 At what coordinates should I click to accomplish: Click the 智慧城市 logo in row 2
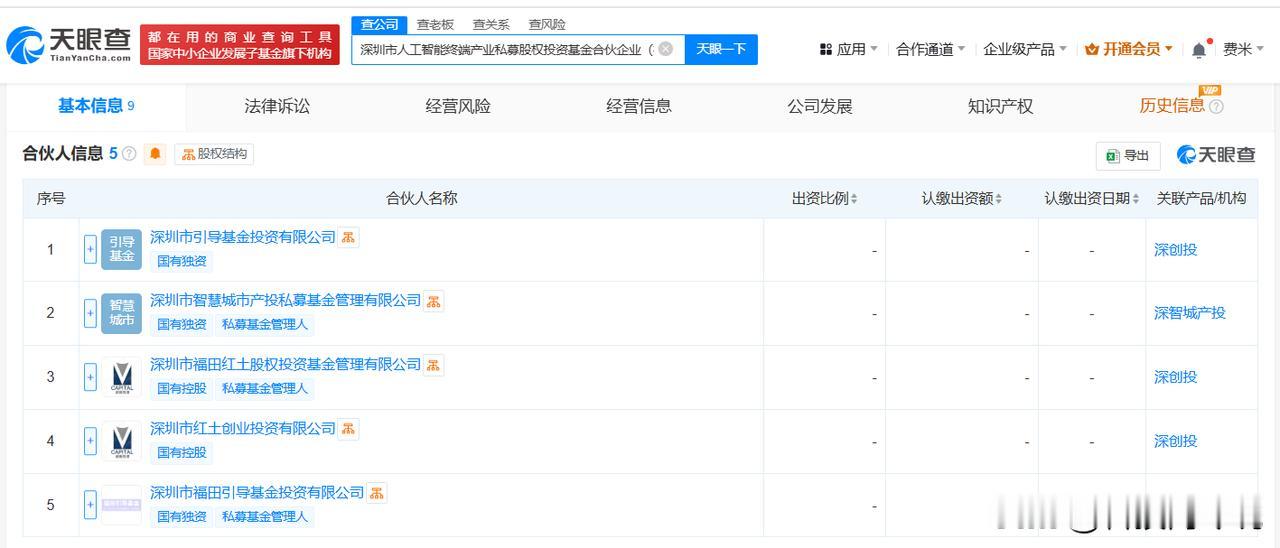(x=122, y=313)
